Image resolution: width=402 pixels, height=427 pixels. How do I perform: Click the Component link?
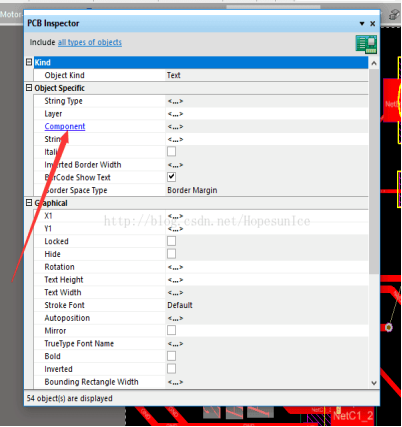pos(65,126)
